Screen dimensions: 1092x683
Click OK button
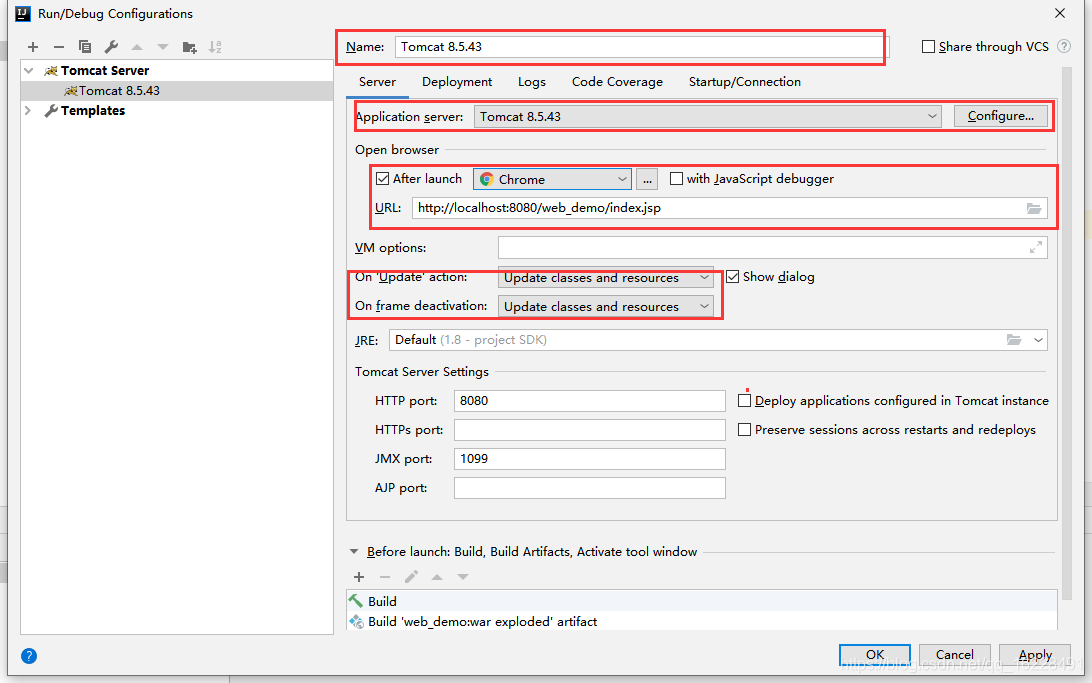(x=875, y=654)
